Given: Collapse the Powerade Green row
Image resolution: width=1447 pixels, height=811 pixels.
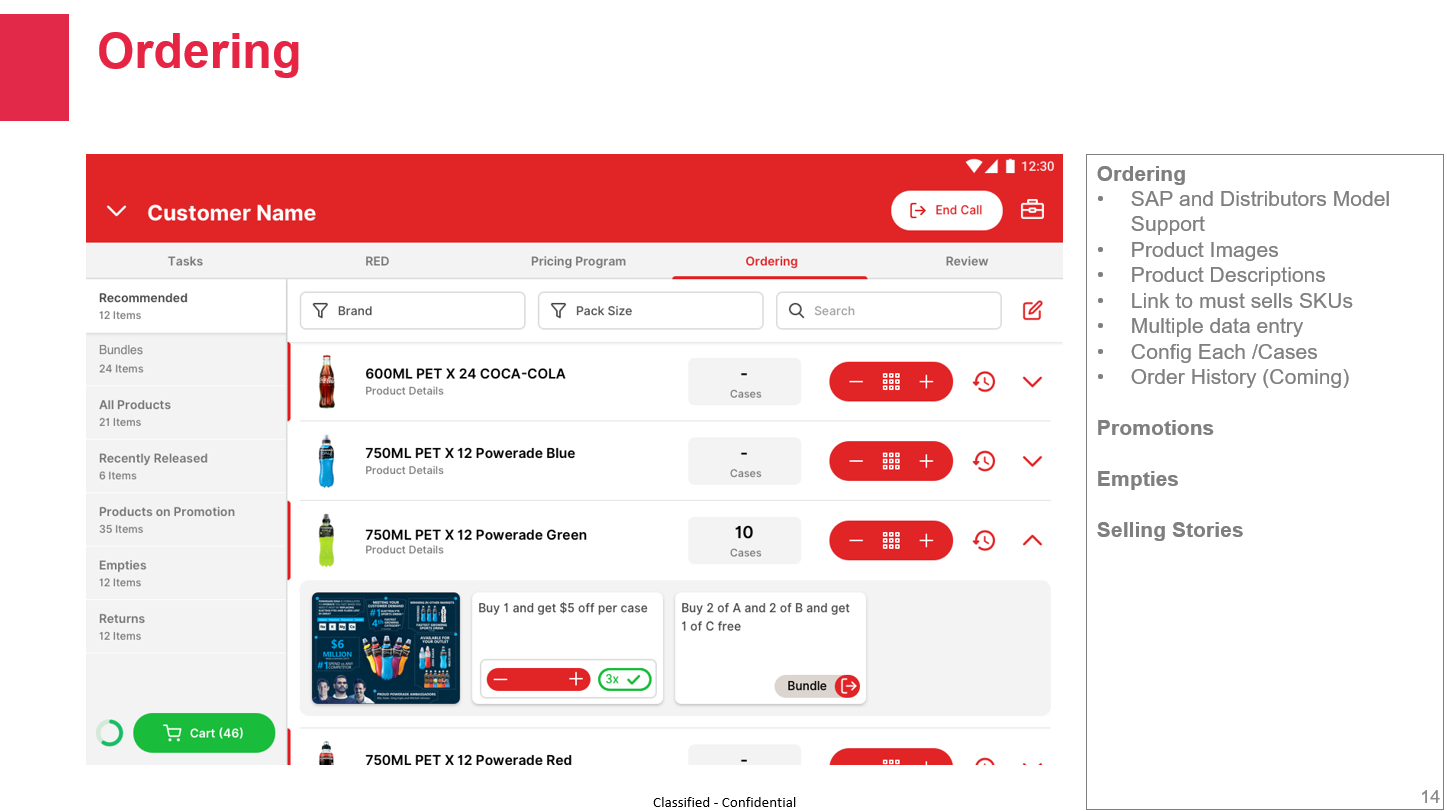Looking at the screenshot, I should pyautogui.click(x=1032, y=541).
